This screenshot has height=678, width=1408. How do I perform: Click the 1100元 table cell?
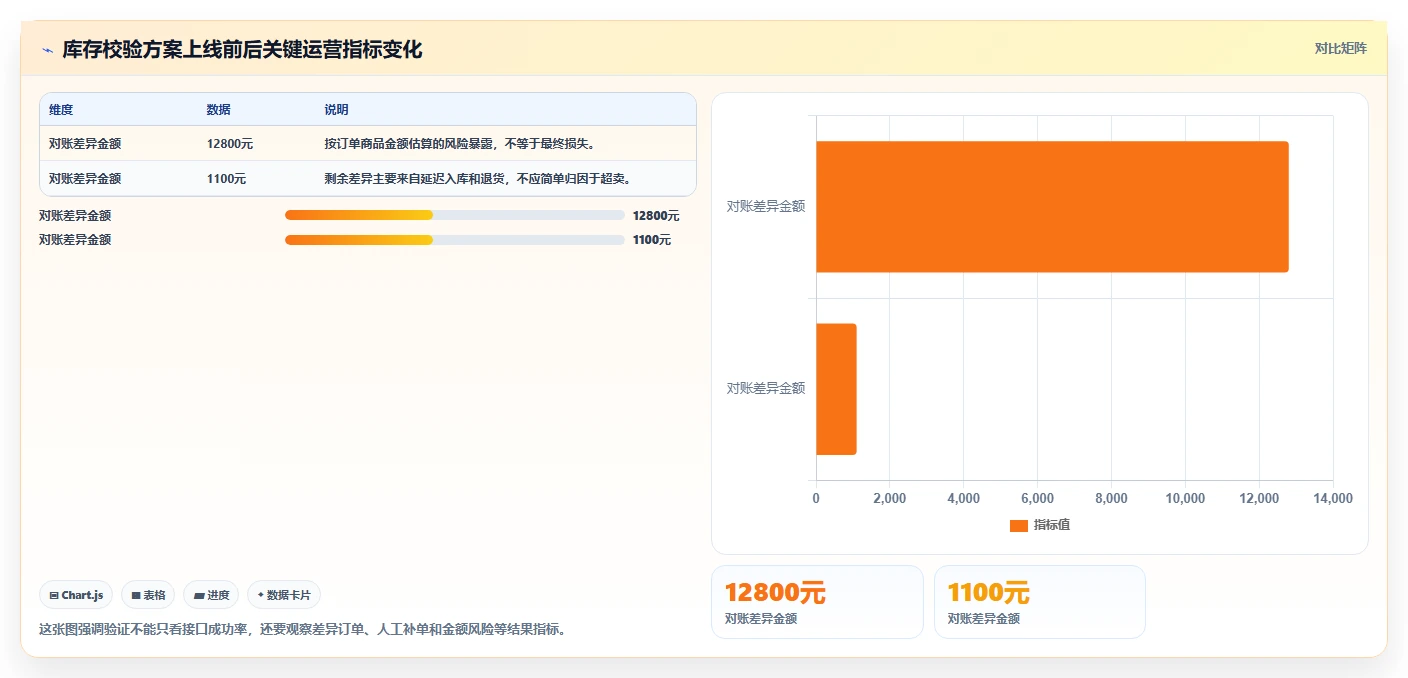(x=226, y=179)
